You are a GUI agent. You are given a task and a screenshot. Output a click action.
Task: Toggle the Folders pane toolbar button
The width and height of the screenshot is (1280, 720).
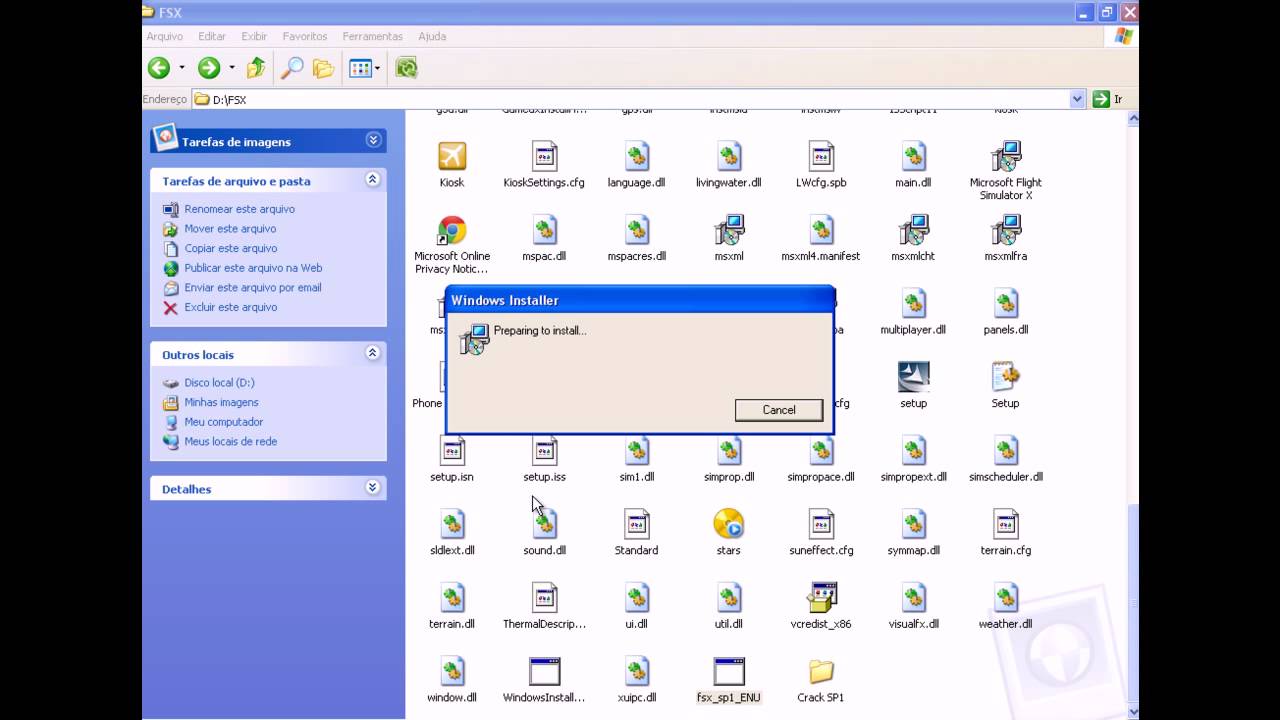(x=323, y=68)
